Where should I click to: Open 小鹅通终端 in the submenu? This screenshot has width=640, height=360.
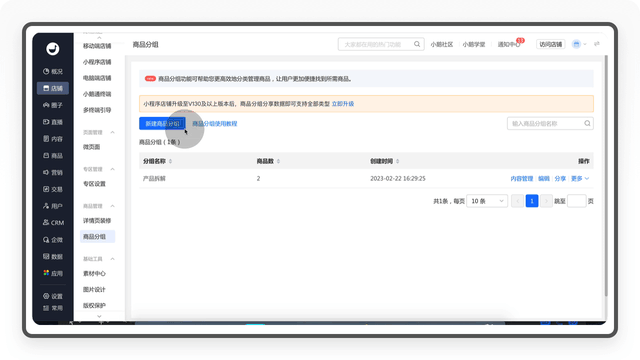tap(97, 94)
